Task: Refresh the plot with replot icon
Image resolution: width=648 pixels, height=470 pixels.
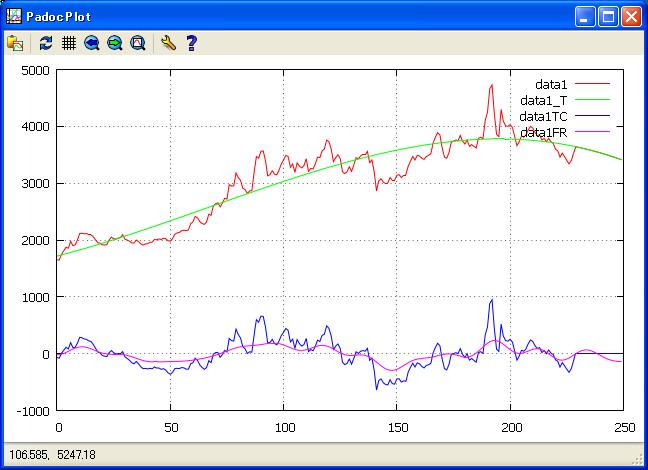Action: click(46, 43)
